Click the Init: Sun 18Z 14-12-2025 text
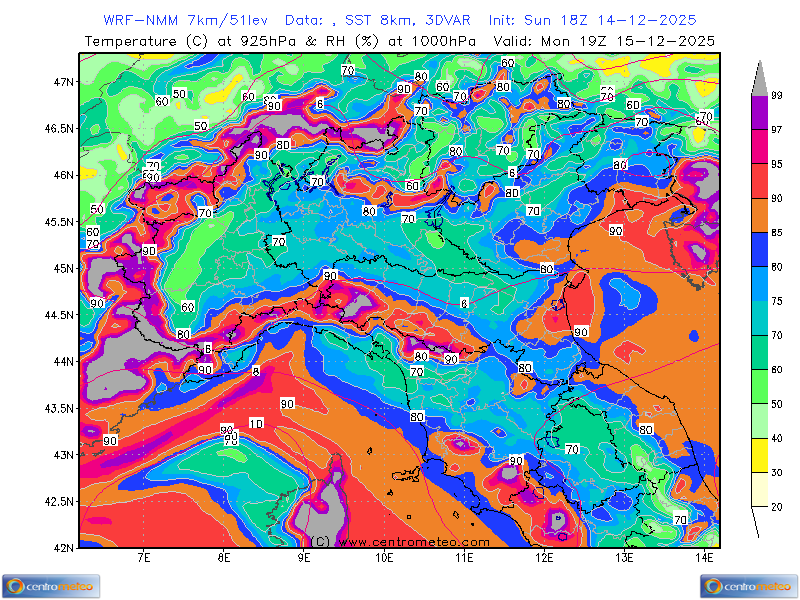800x600 pixels. pyautogui.click(x=592, y=20)
